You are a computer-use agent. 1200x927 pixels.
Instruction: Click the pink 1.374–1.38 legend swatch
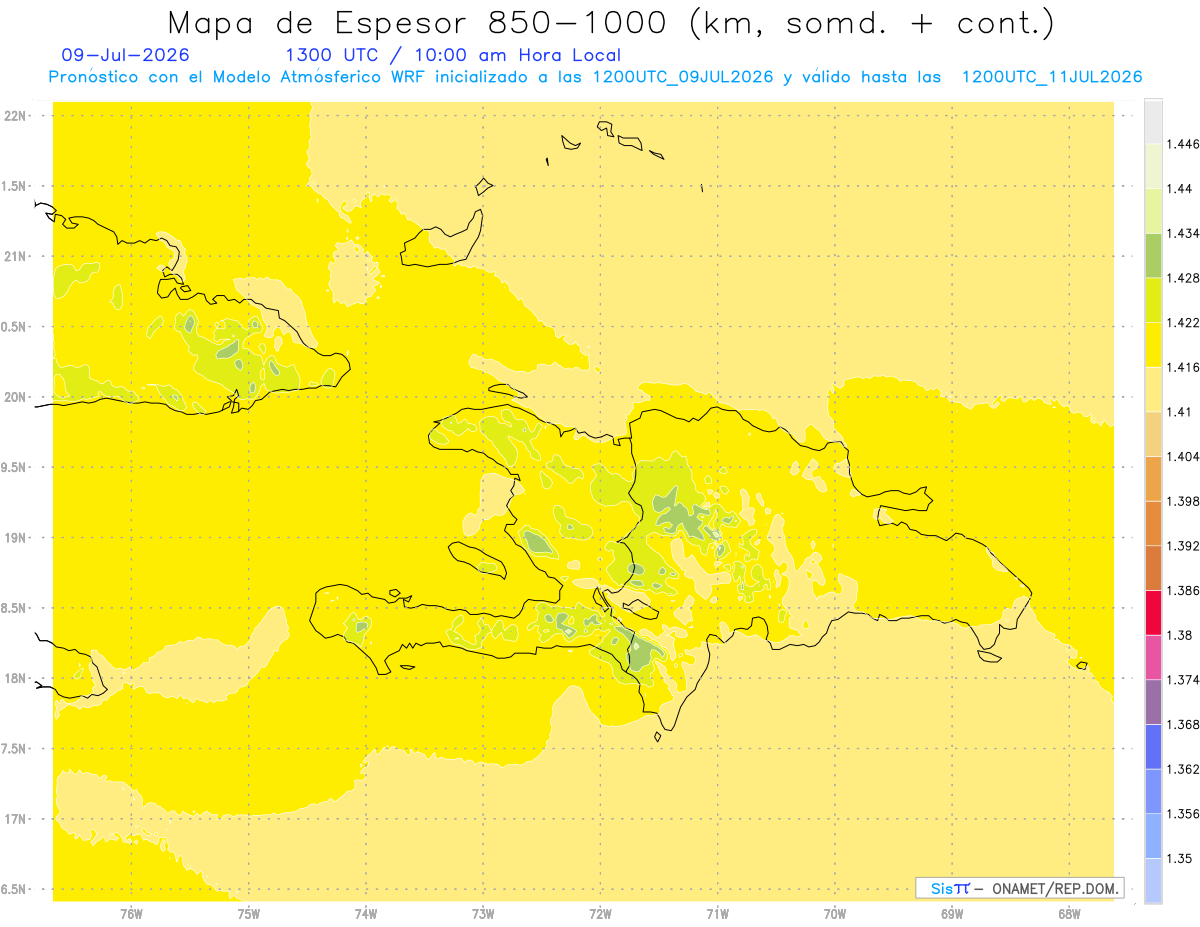coord(1153,657)
